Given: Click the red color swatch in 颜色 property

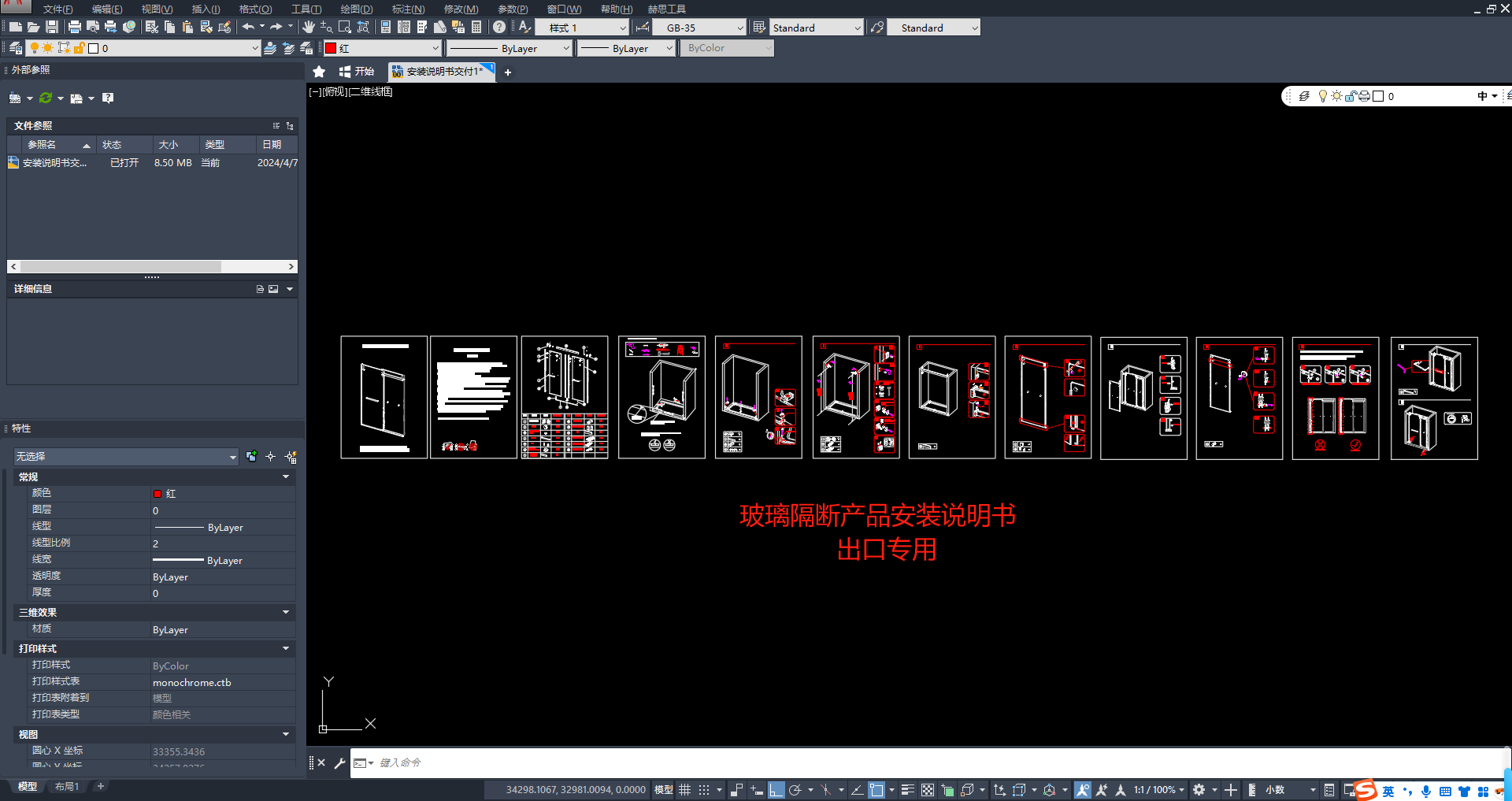Looking at the screenshot, I should click(x=157, y=494).
